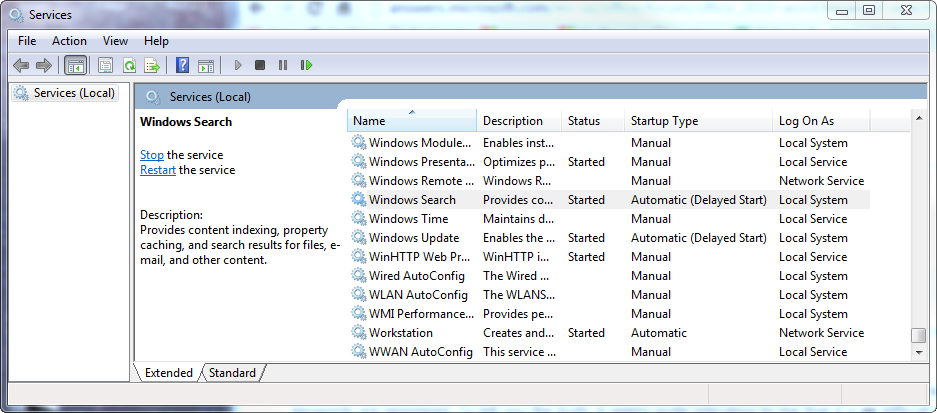Click Restart the service link
This screenshot has width=937, height=413.
(158, 170)
